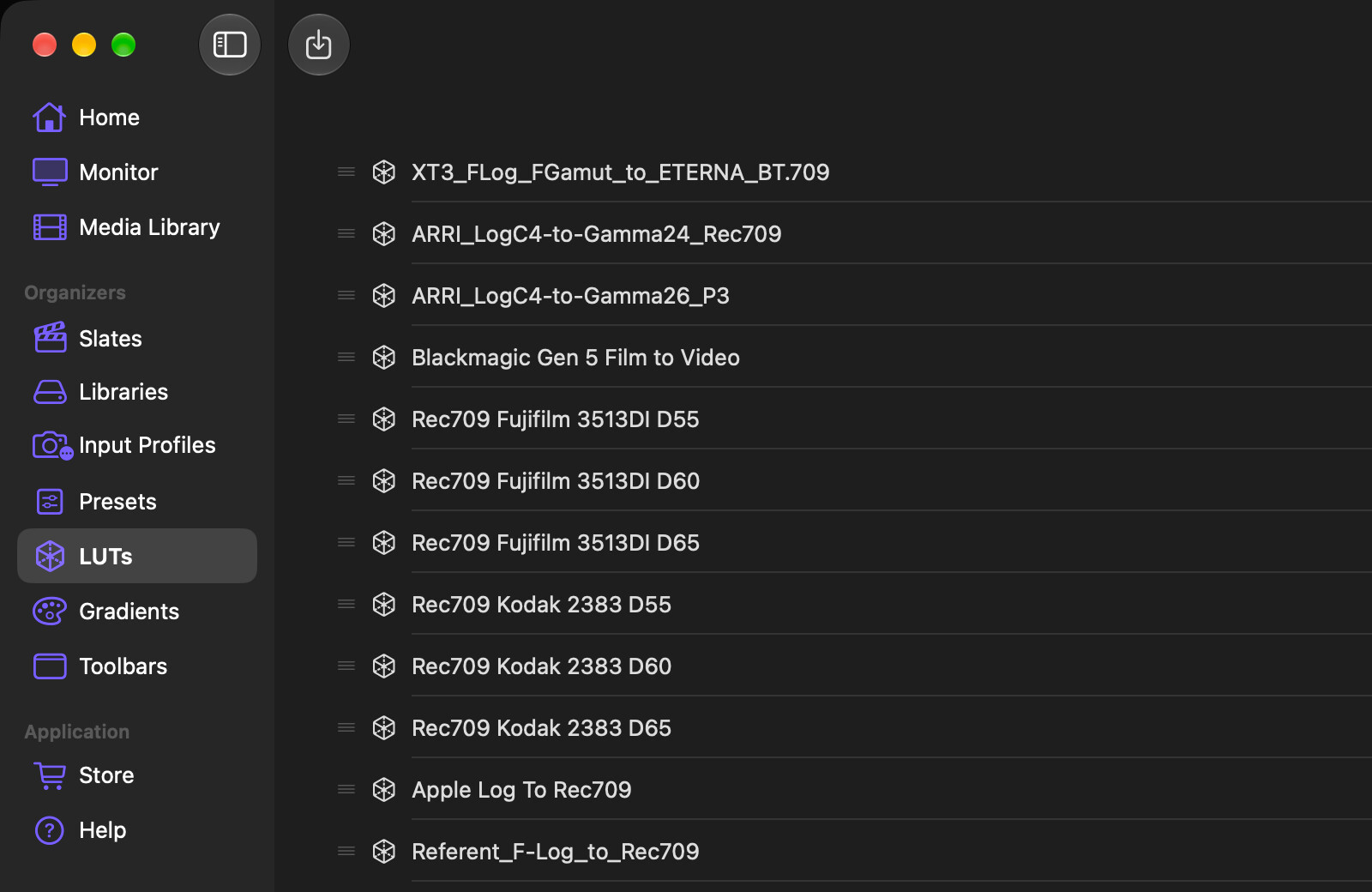Screen dimensions: 1372x892
Task: Click the Gradients palette icon
Action: (50, 612)
